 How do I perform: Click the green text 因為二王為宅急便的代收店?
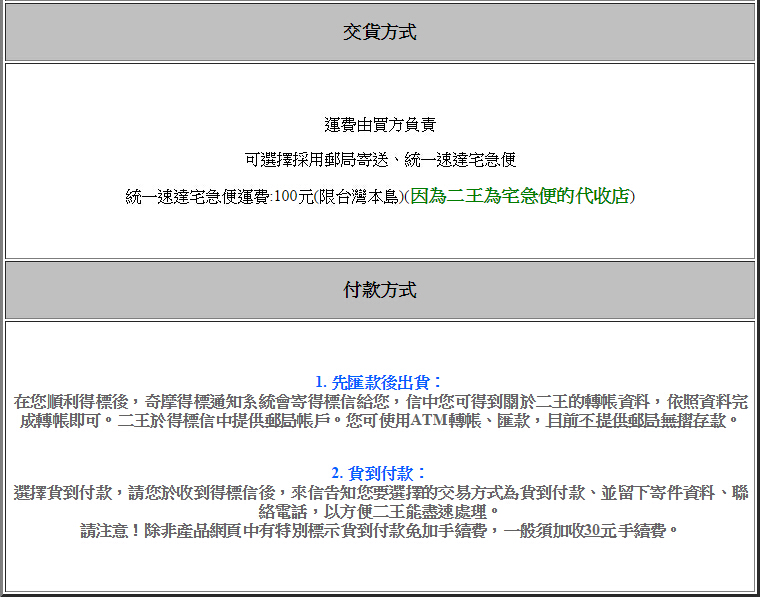tap(520, 196)
